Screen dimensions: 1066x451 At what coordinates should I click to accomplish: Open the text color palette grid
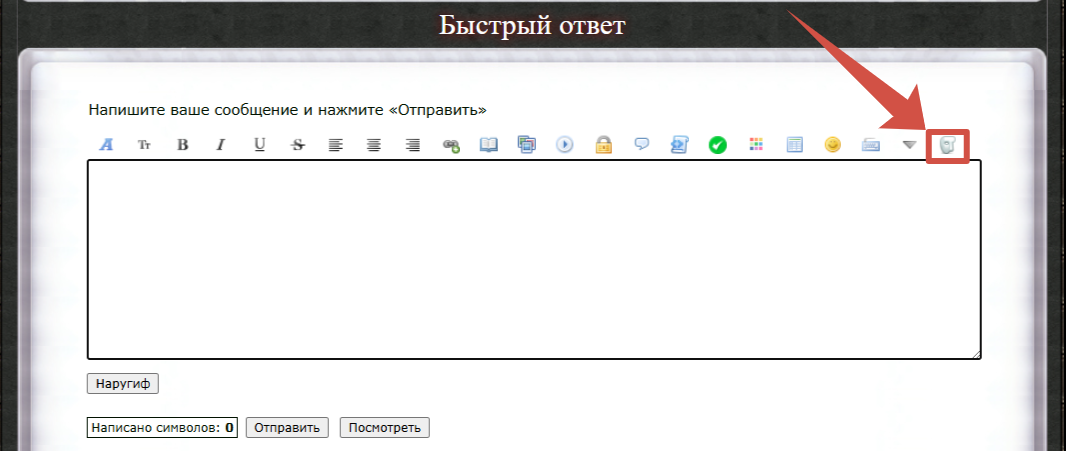756,145
